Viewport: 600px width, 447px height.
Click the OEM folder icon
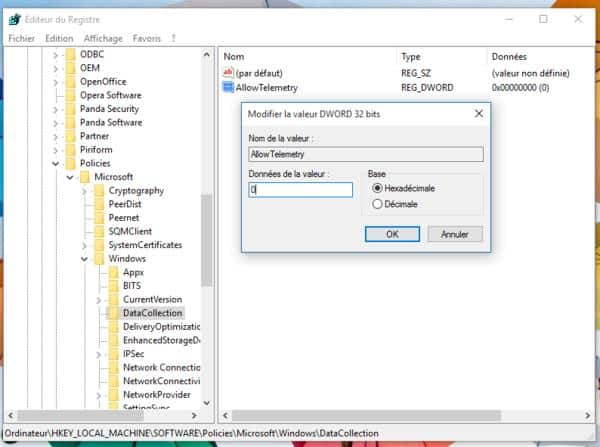70,68
